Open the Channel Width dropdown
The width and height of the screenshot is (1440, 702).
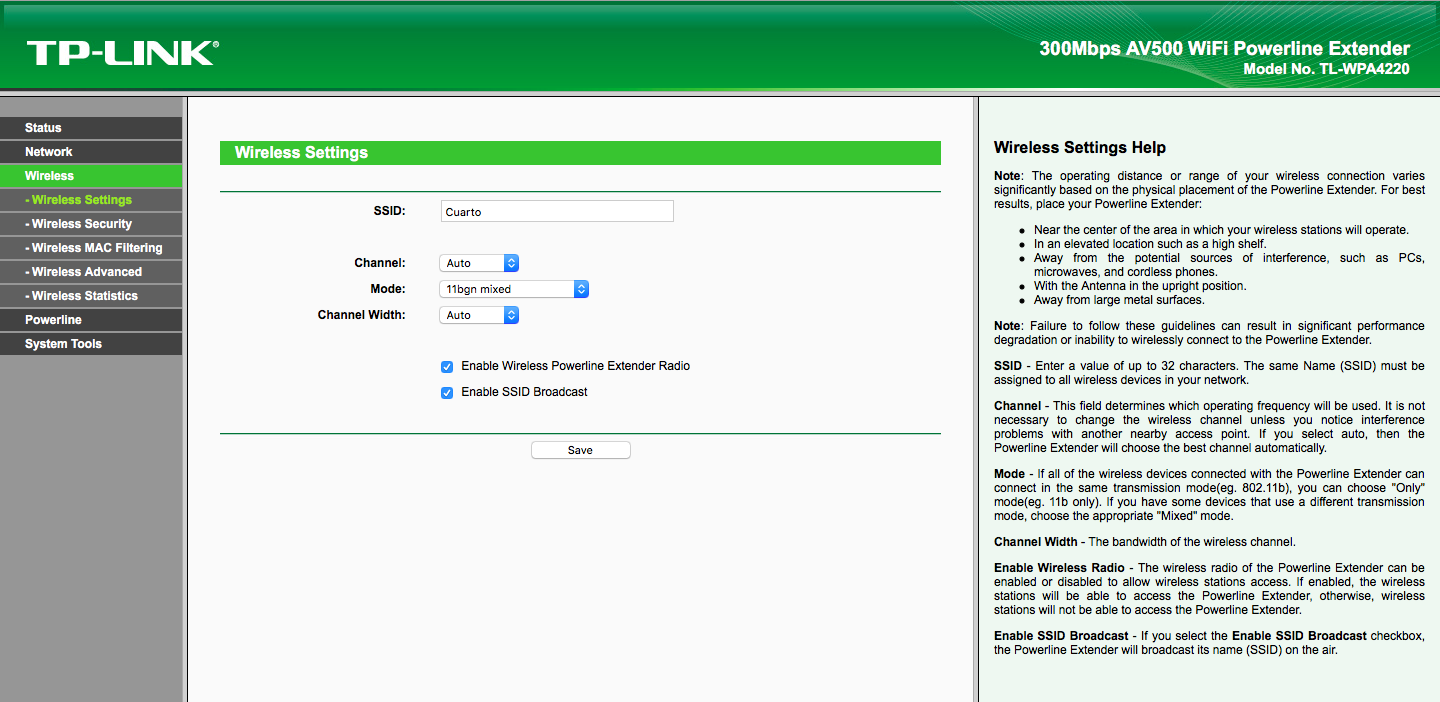click(x=479, y=315)
